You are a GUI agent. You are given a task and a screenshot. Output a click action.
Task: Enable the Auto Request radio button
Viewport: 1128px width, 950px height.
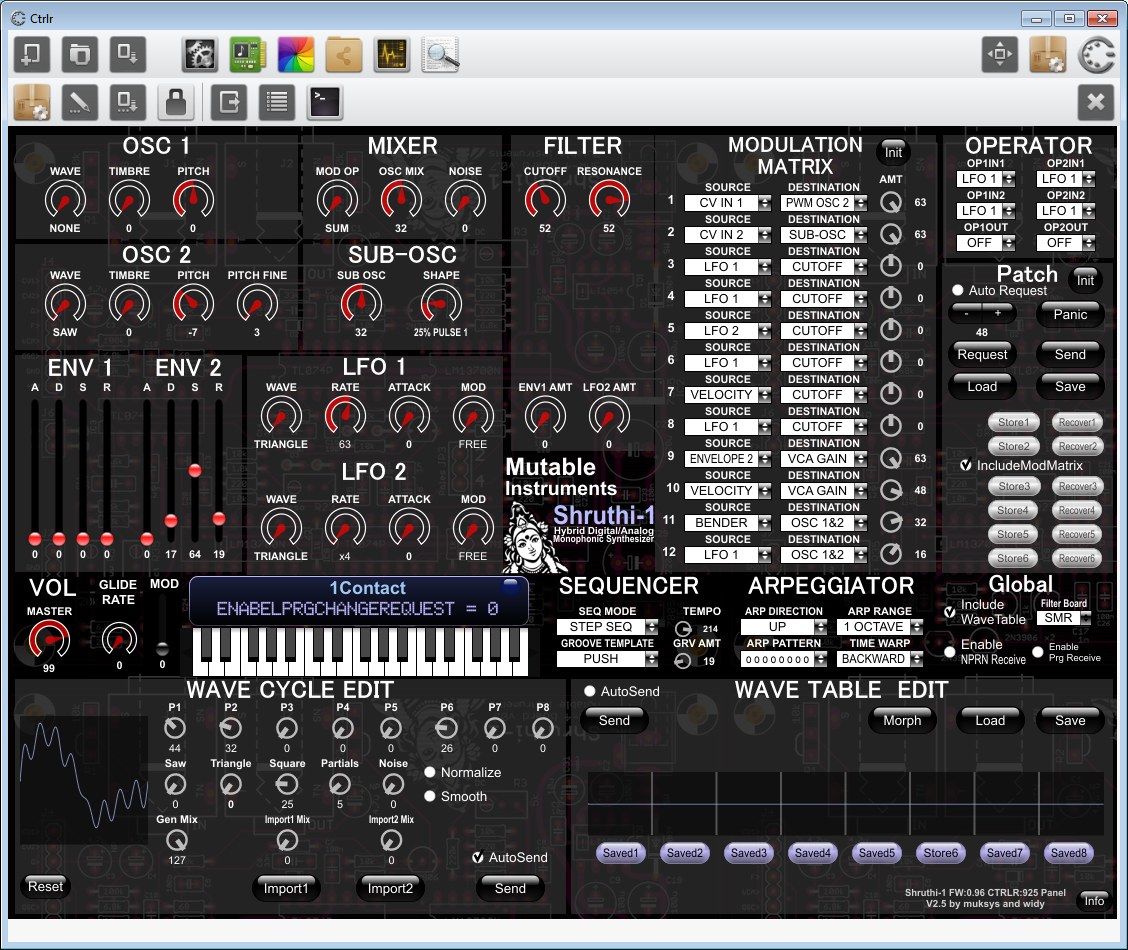pyautogui.click(x=957, y=290)
